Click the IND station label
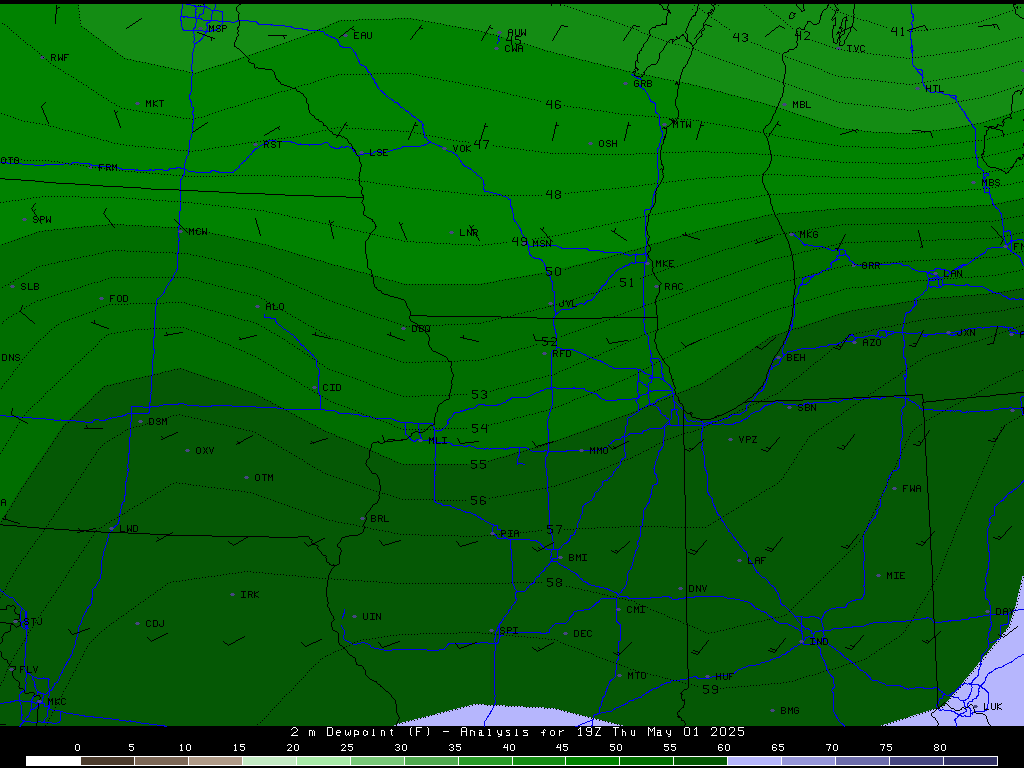 click(x=819, y=641)
